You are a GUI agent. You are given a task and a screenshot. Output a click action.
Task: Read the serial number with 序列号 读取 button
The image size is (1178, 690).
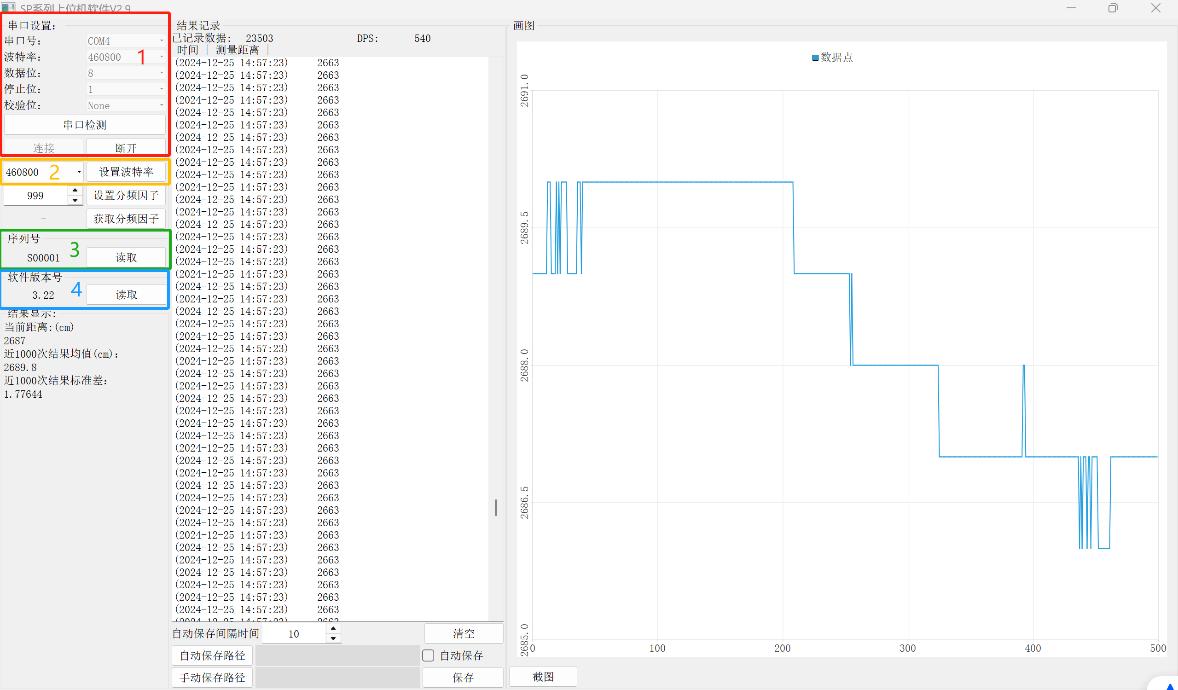126,257
